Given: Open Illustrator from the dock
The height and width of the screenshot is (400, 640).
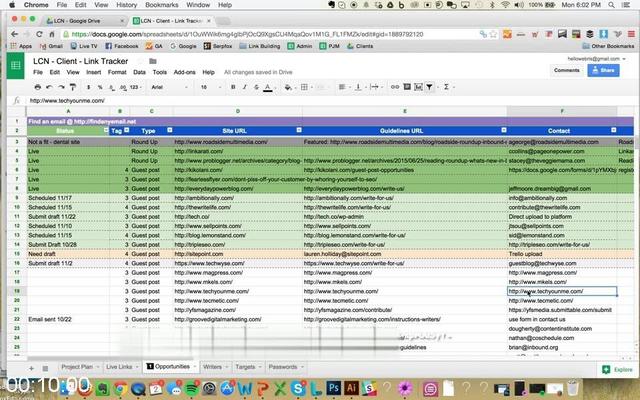Looking at the screenshot, I should (x=351, y=388).
